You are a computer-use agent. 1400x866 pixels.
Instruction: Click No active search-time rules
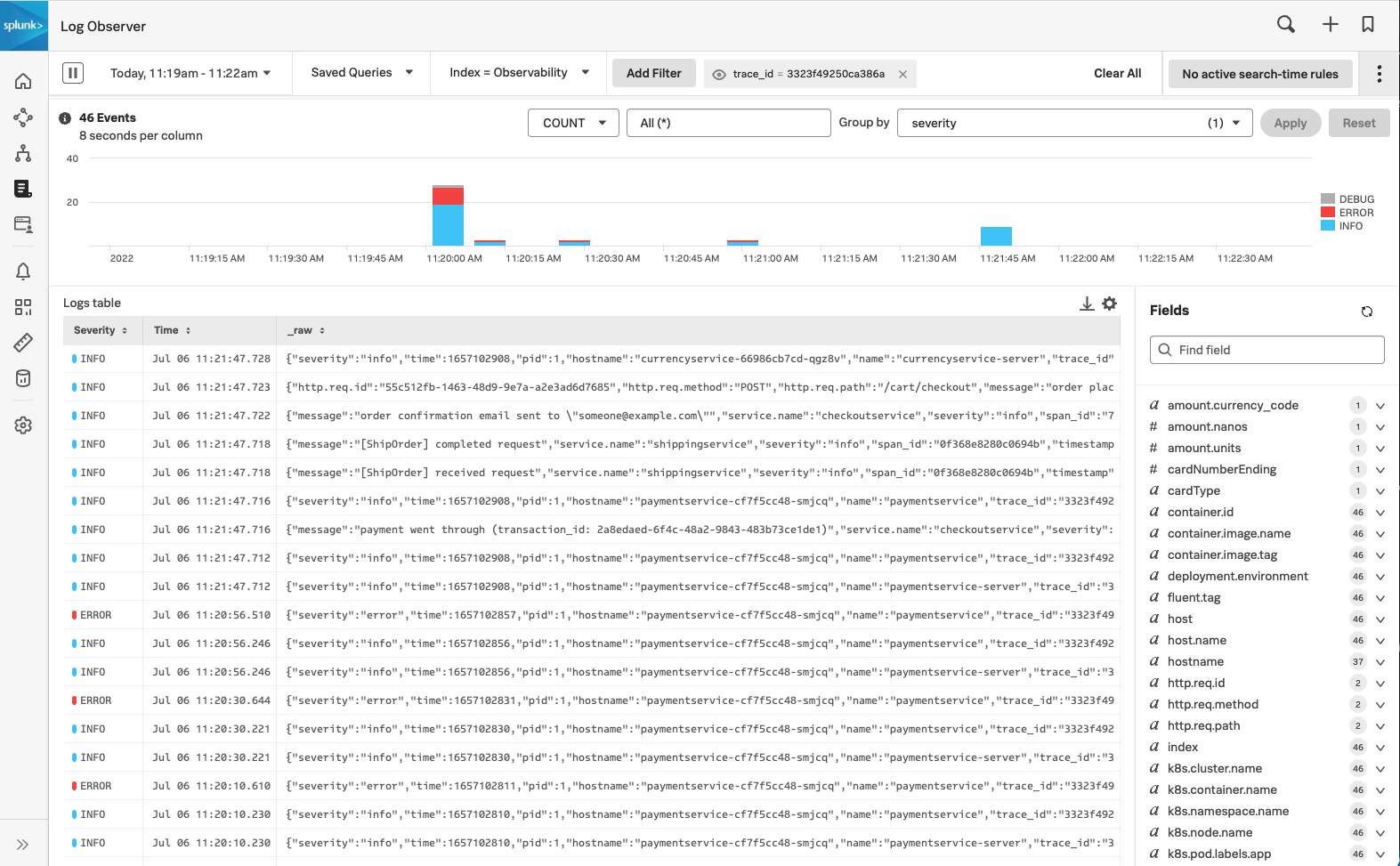[x=1260, y=74]
